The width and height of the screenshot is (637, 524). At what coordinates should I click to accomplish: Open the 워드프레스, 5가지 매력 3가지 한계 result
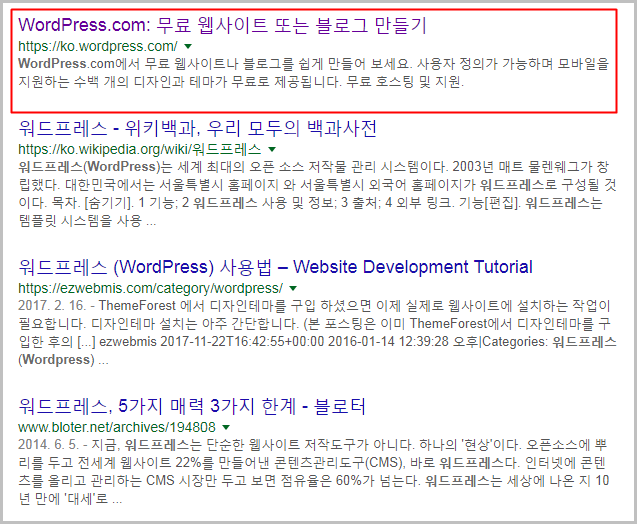(192, 406)
